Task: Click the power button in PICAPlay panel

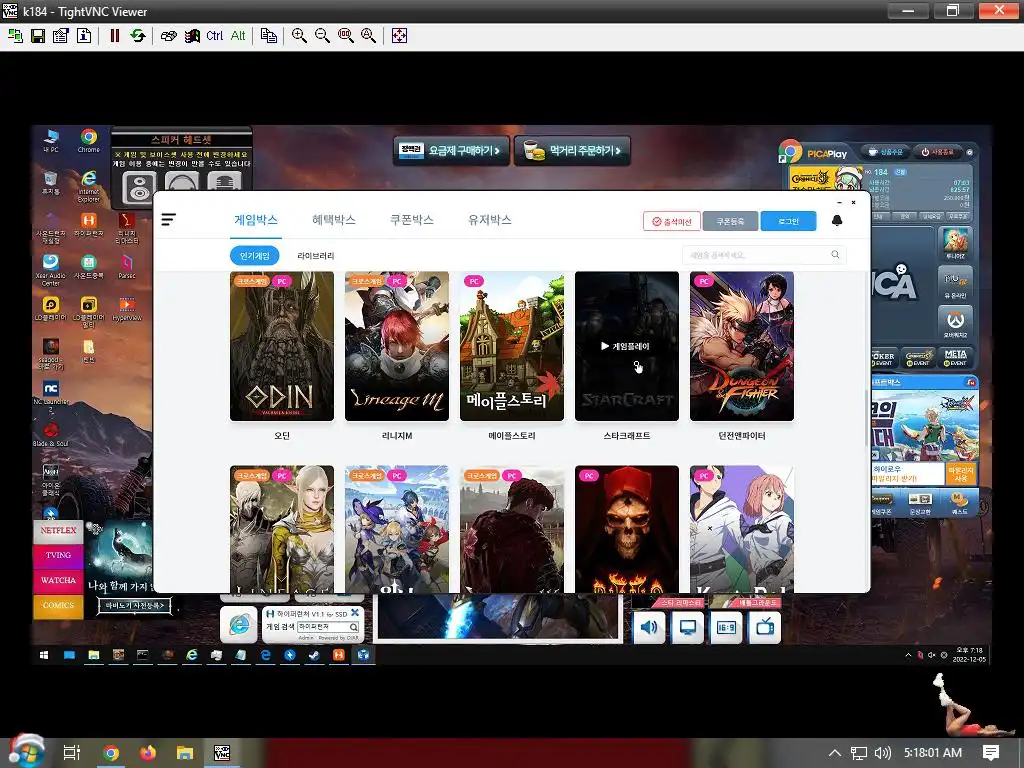Action: click(x=937, y=152)
